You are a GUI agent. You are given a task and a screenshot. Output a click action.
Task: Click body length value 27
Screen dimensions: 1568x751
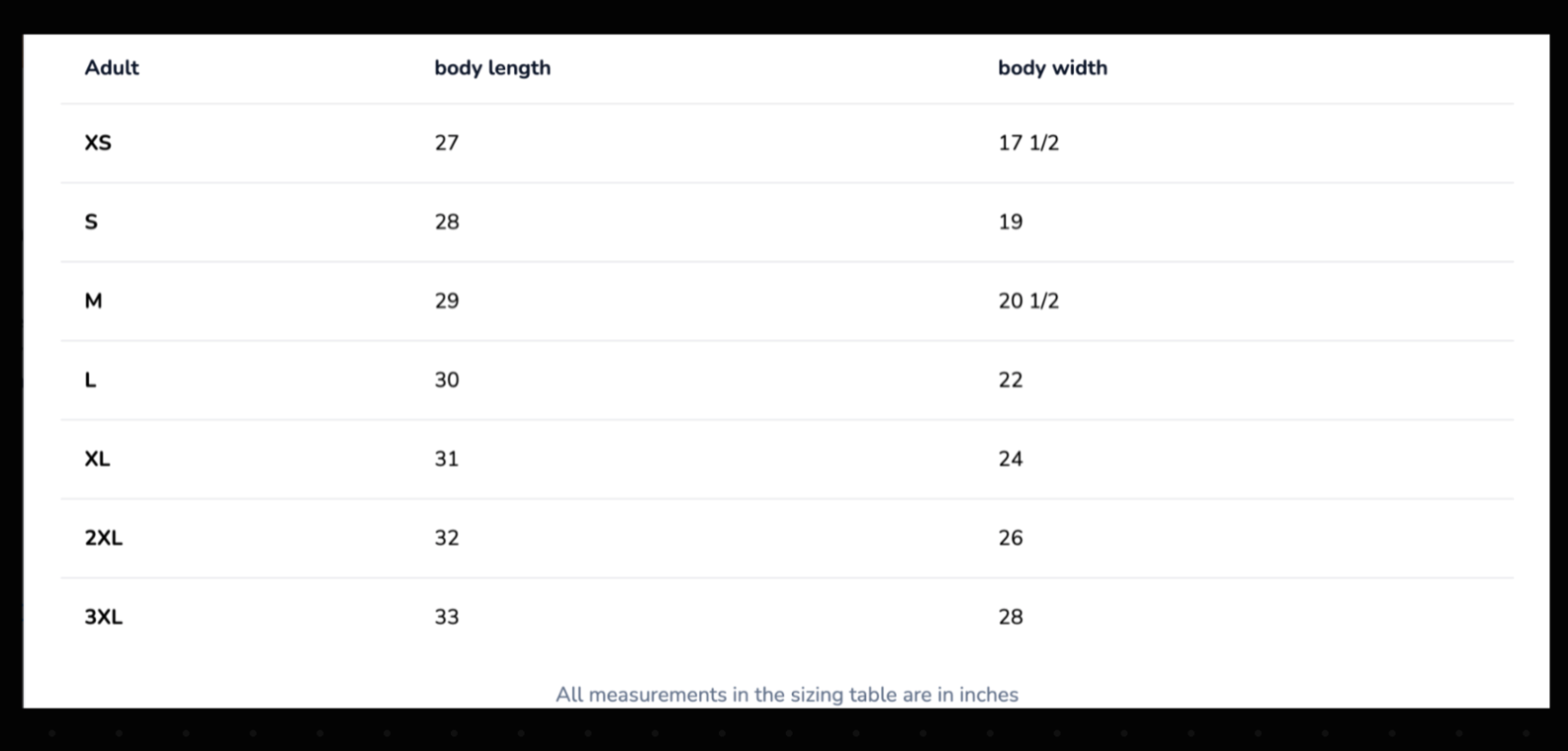point(446,143)
